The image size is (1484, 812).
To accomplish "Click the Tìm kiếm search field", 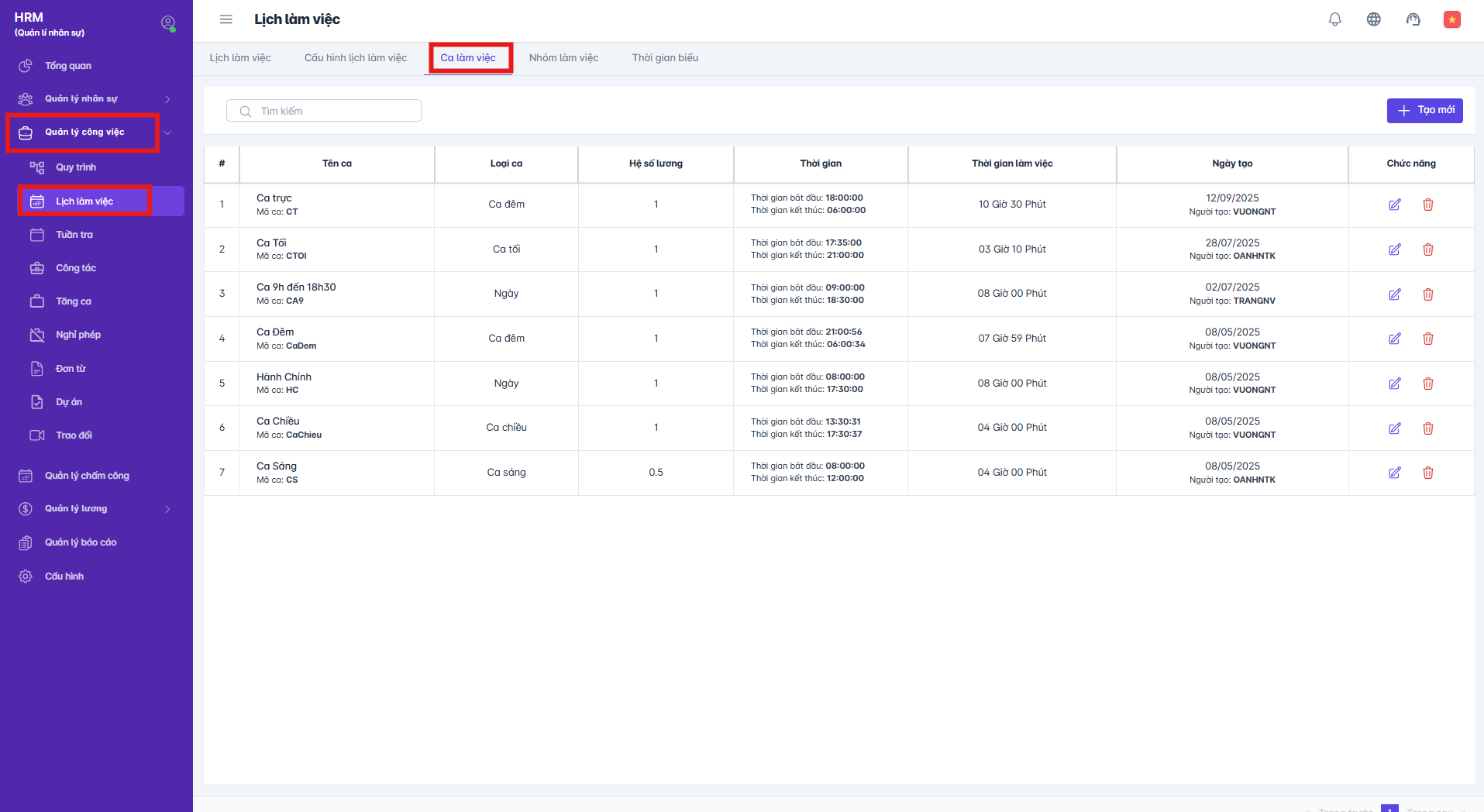I will coord(333,111).
